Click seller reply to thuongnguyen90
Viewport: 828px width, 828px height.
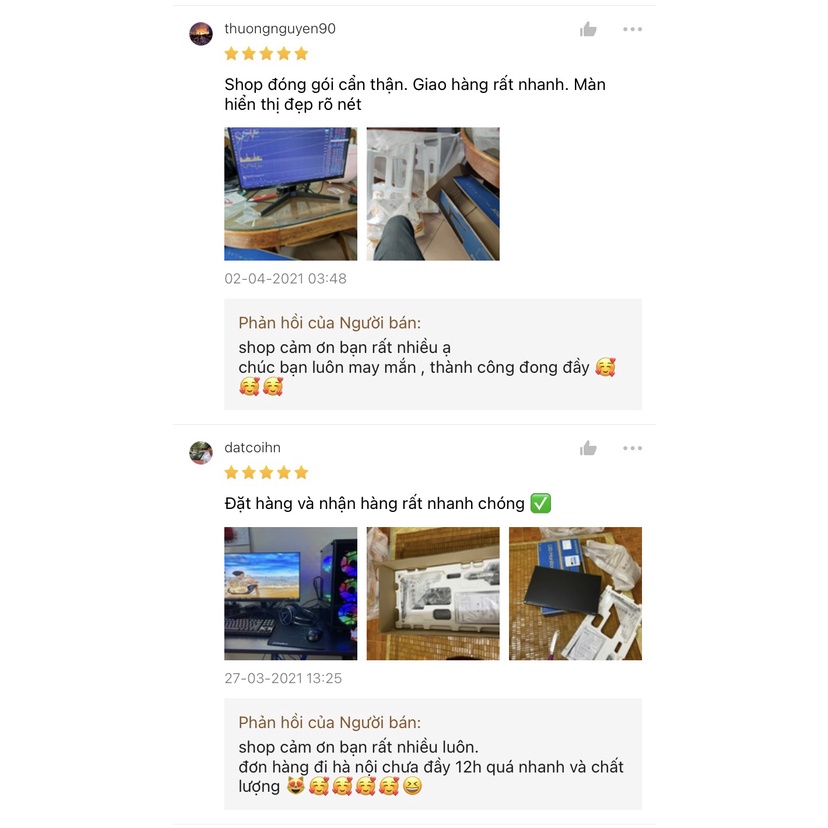(433, 354)
